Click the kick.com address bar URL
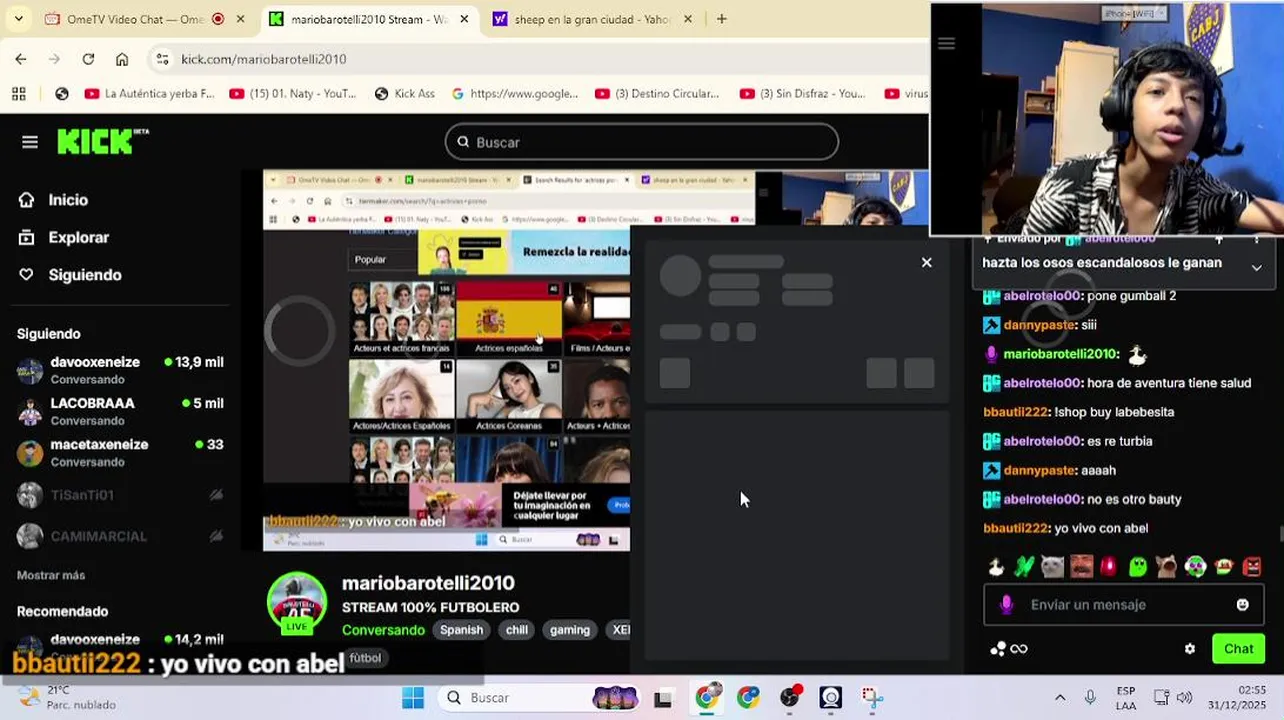The height and width of the screenshot is (720, 1284). [264, 59]
